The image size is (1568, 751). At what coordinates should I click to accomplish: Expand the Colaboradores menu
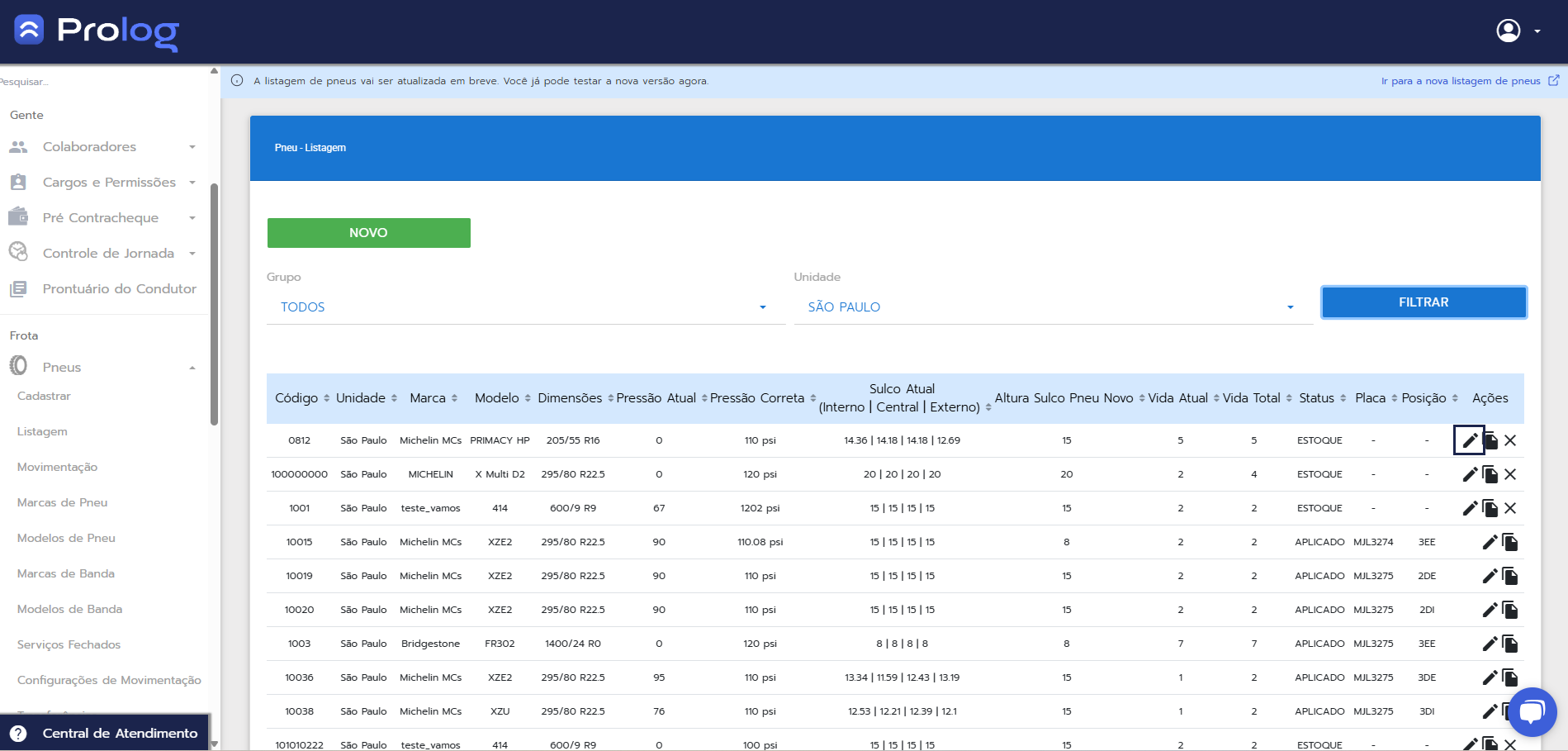tap(103, 147)
